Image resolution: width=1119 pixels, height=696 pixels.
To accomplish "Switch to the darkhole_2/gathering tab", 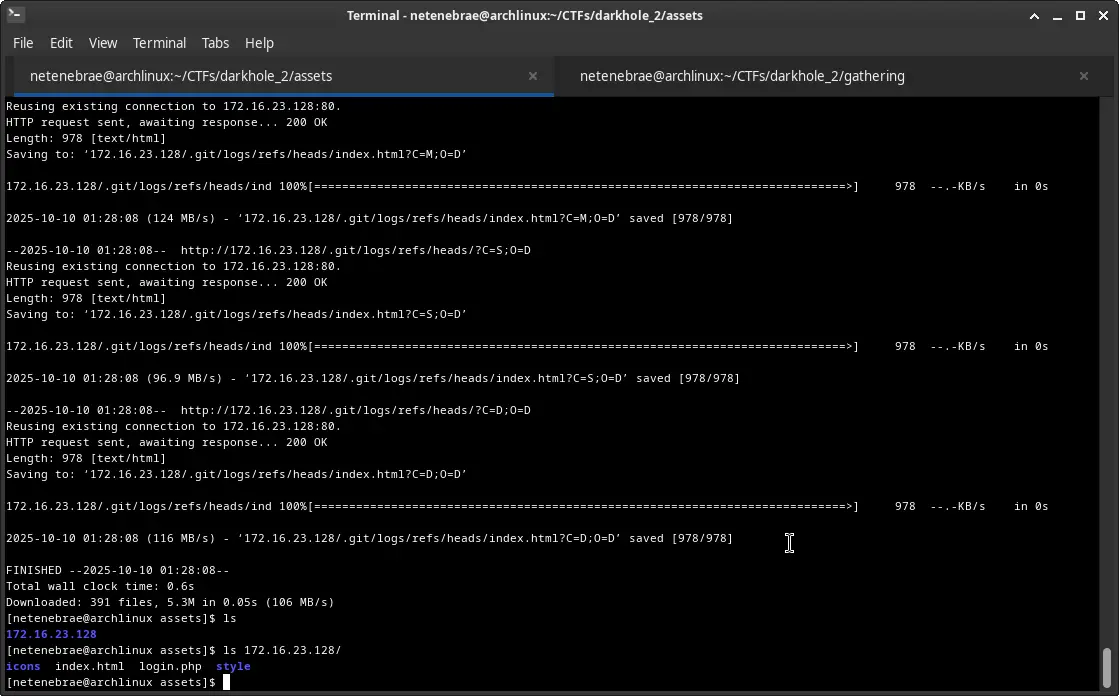I will pos(741,76).
